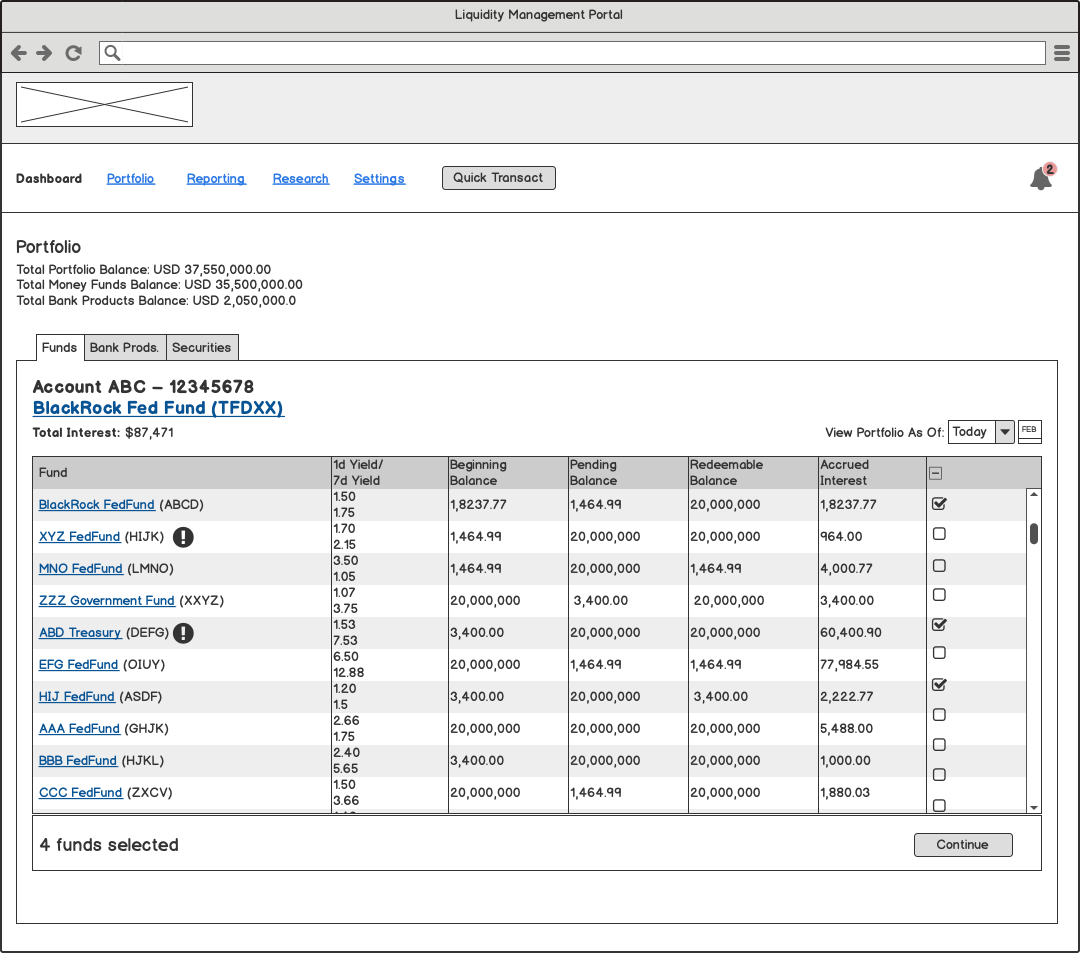The image size is (1080, 953).
Task: Open the AAA FedFund link
Action: (79, 729)
